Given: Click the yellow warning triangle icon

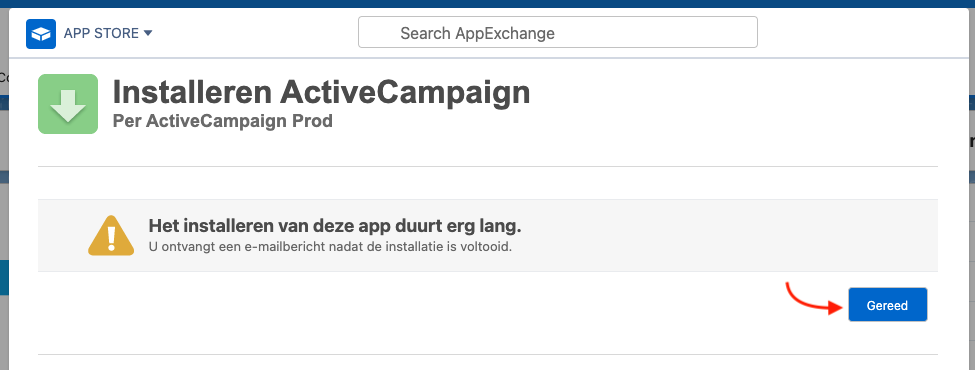Looking at the screenshot, I should pos(111,235).
